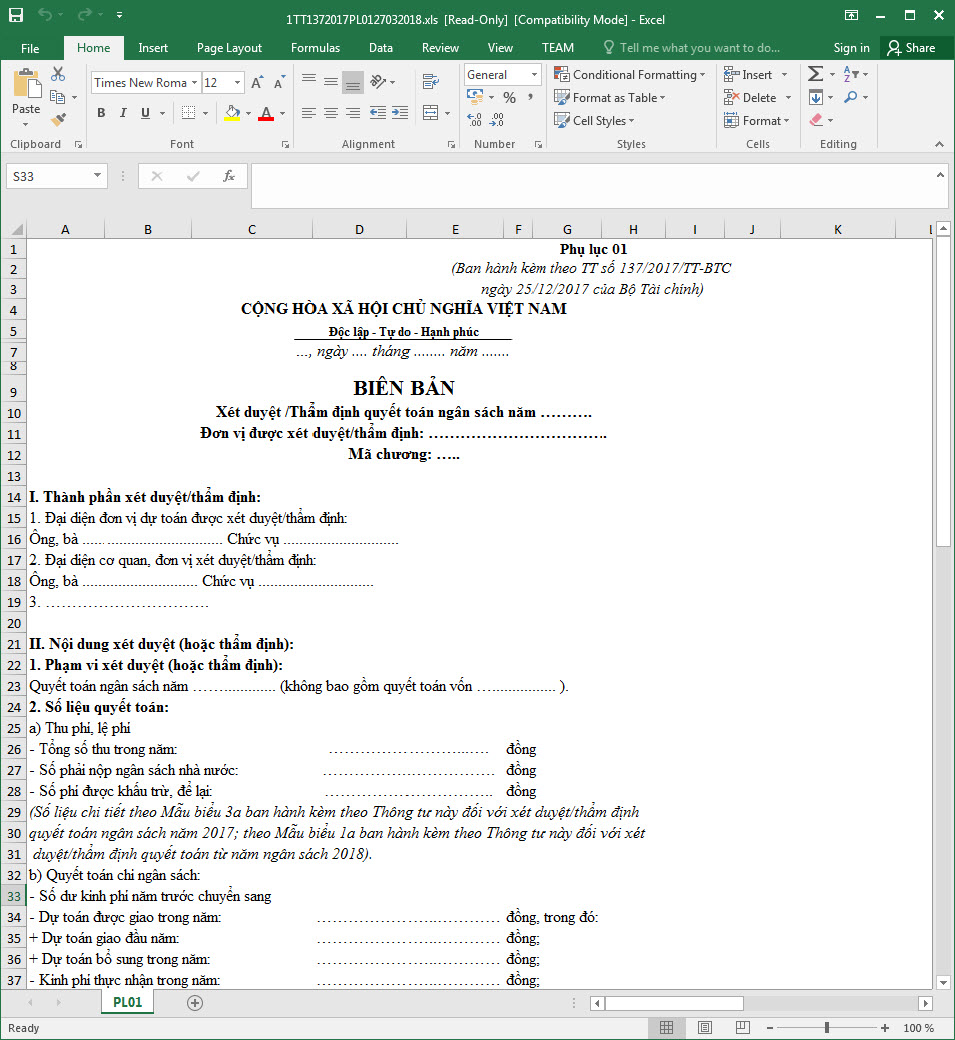
Task: Click Format in Cells group
Action: click(757, 121)
